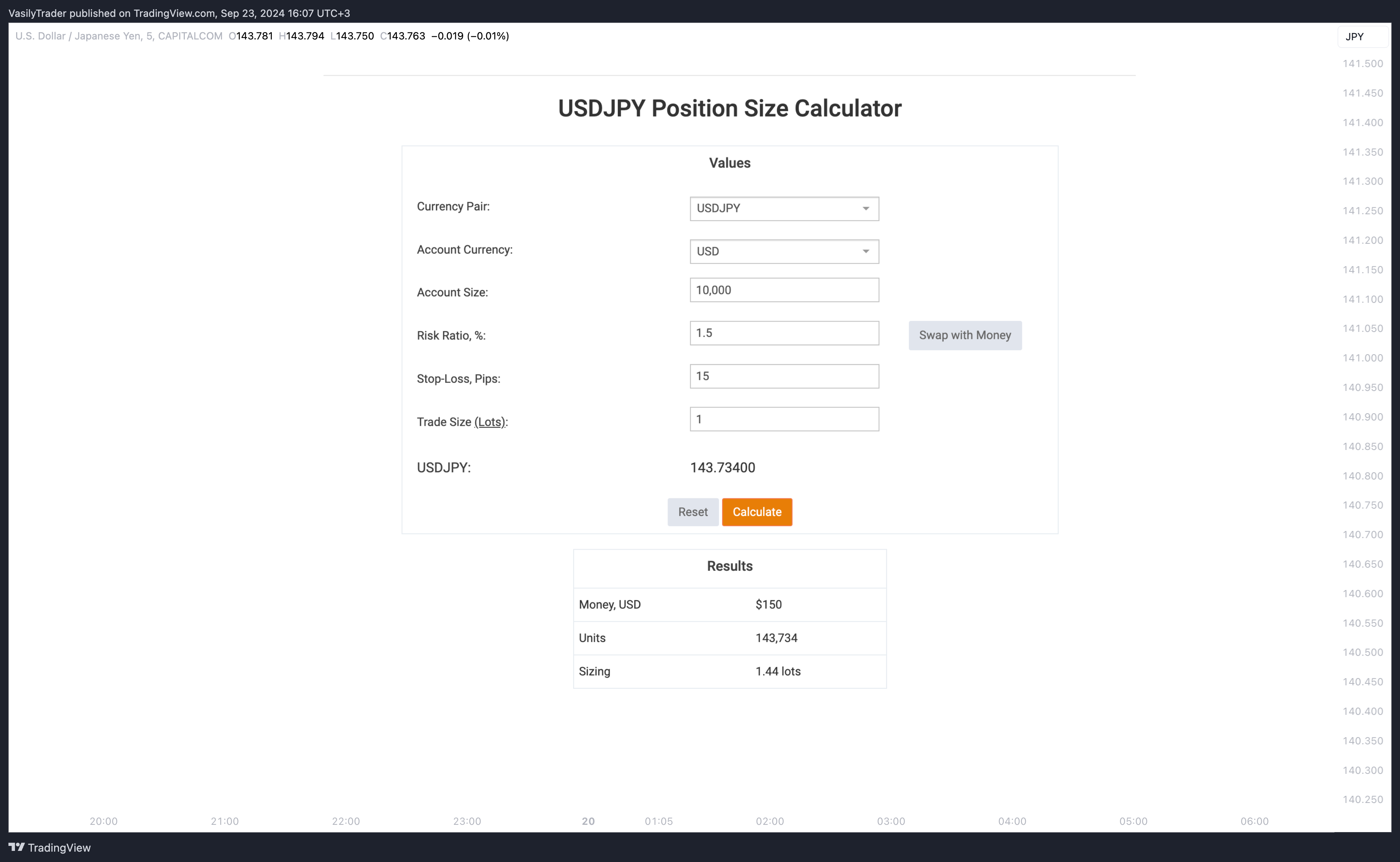This screenshot has height=862, width=1400.
Task: Click the Sizing result 1.44 lots
Action: [778, 672]
